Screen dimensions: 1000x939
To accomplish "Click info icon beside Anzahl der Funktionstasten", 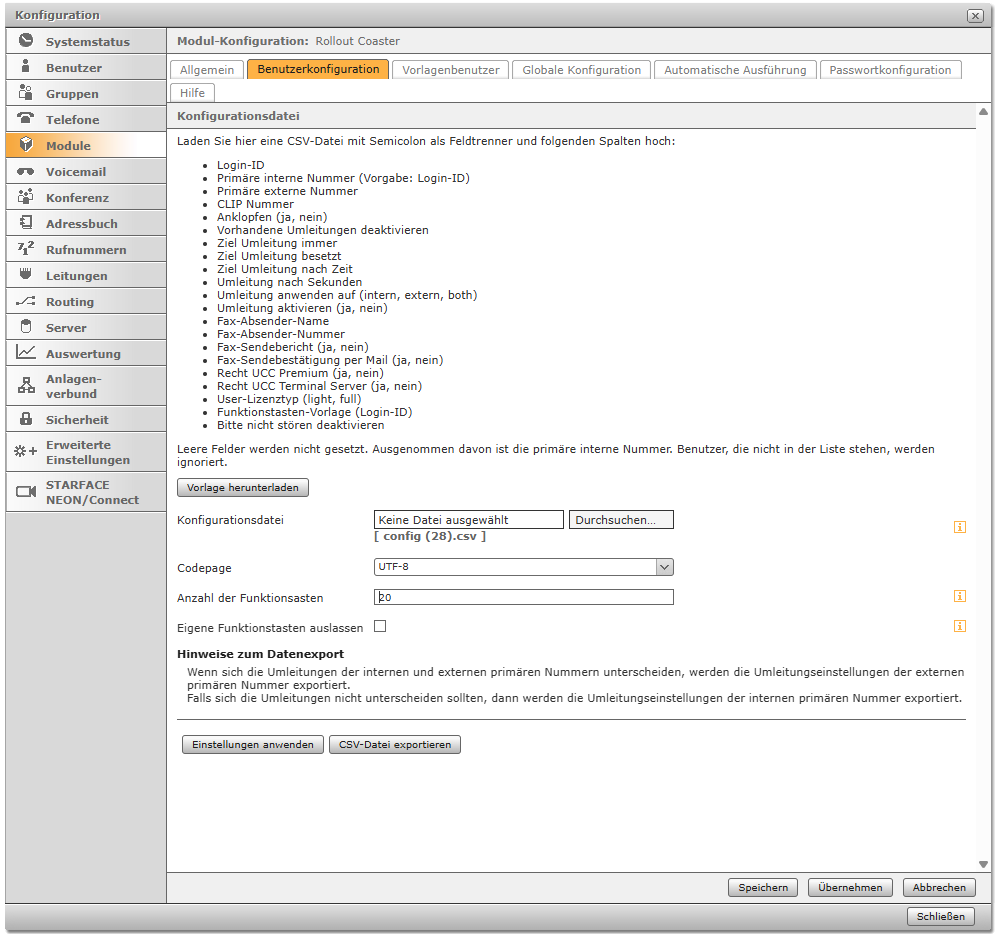I will point(959,597).
